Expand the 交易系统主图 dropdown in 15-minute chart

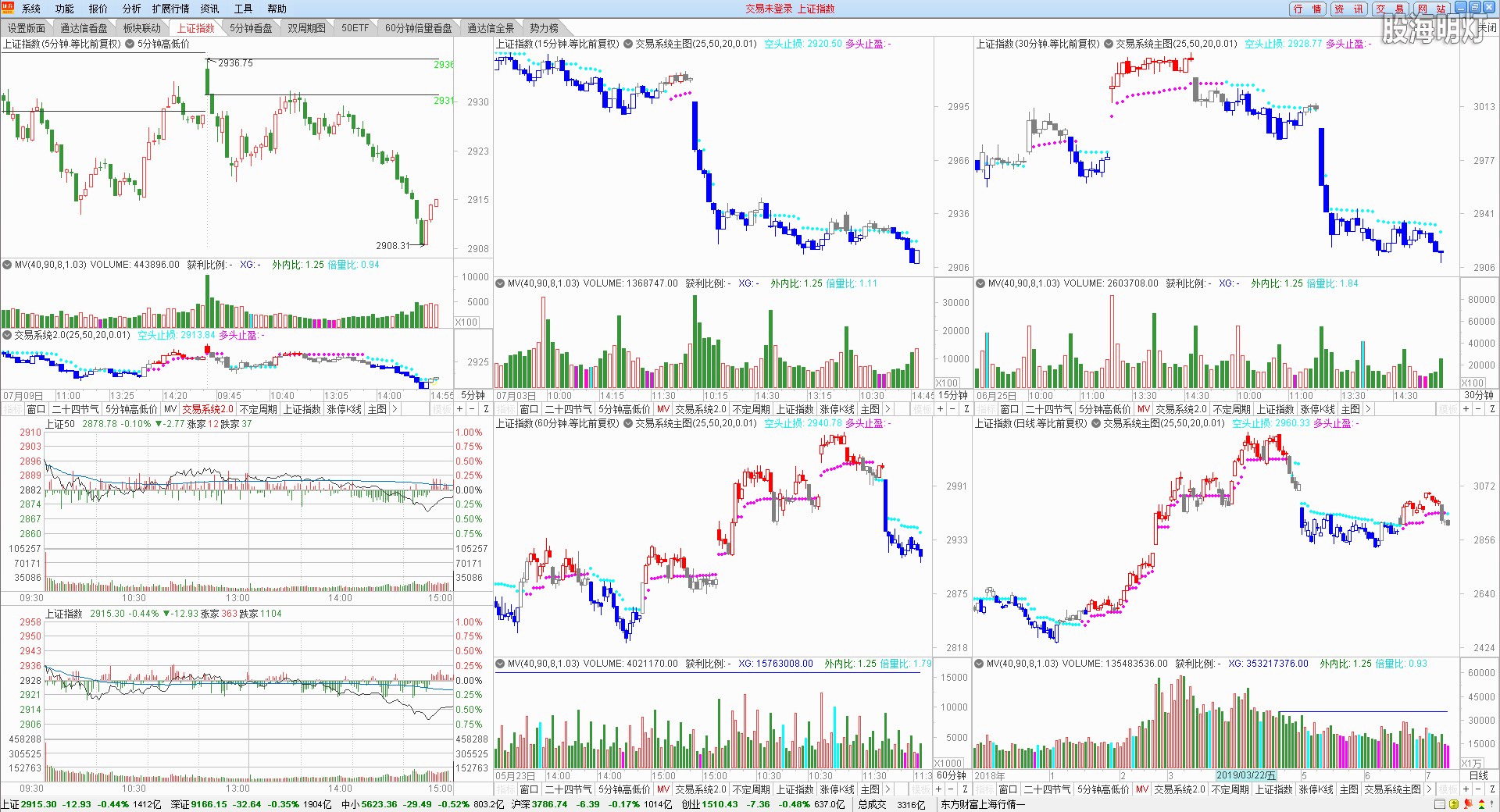coord(627,44)
